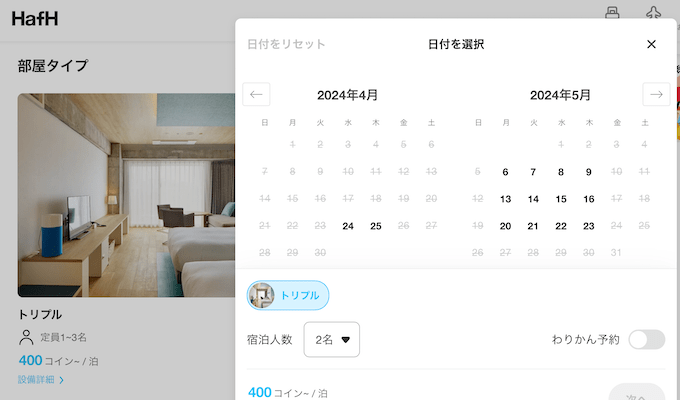Screen dimensions: 680x400
Task: Select April 24 in the calendar
Action: point(347,226)
